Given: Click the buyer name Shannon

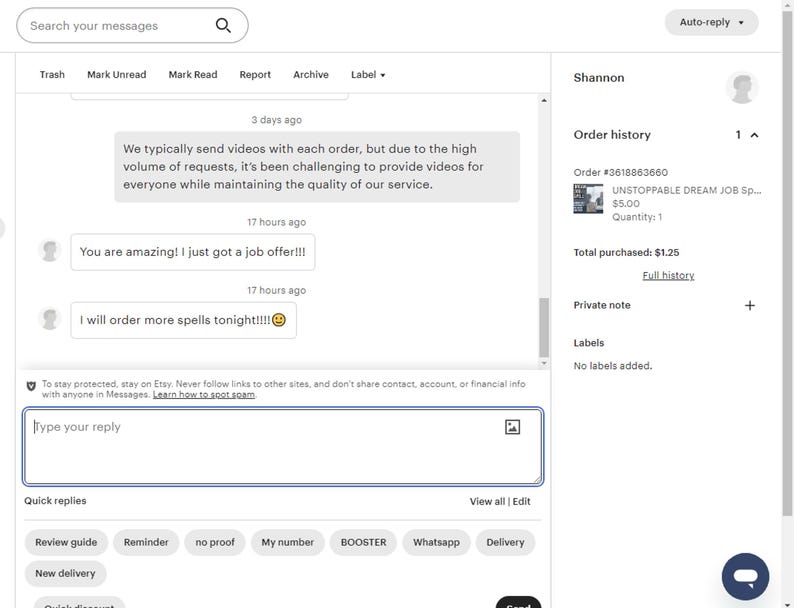Looking at the screenshot, I should 599,77.
